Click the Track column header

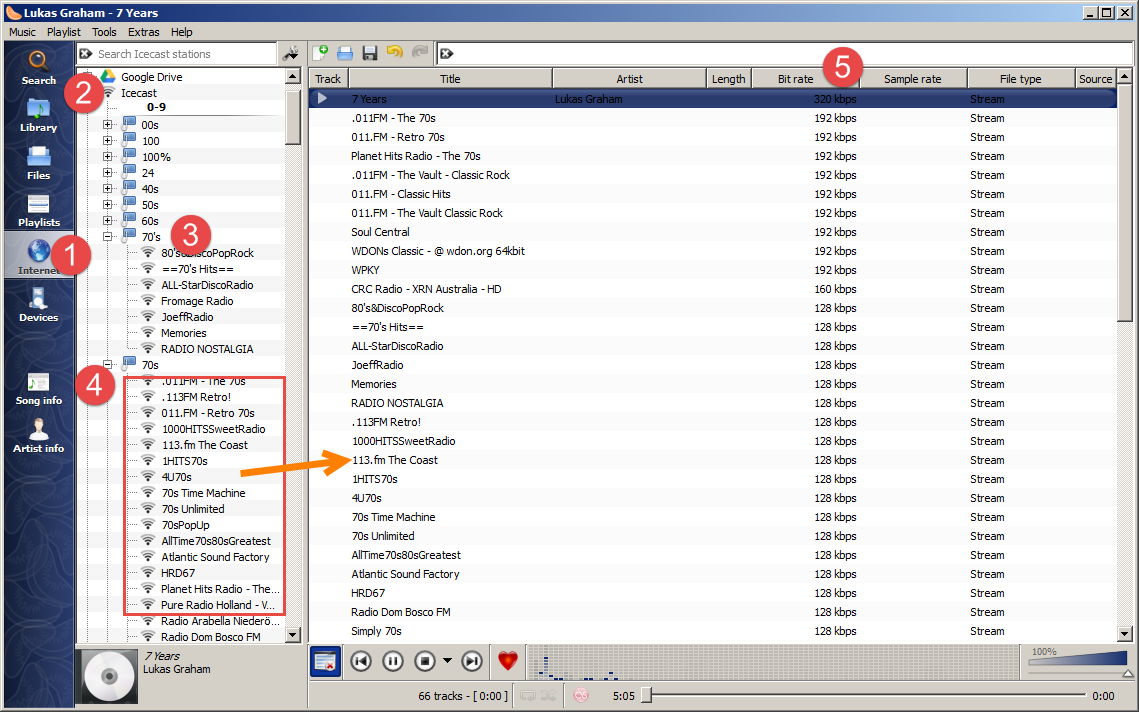pyautogui.click(x=328, y=78)
